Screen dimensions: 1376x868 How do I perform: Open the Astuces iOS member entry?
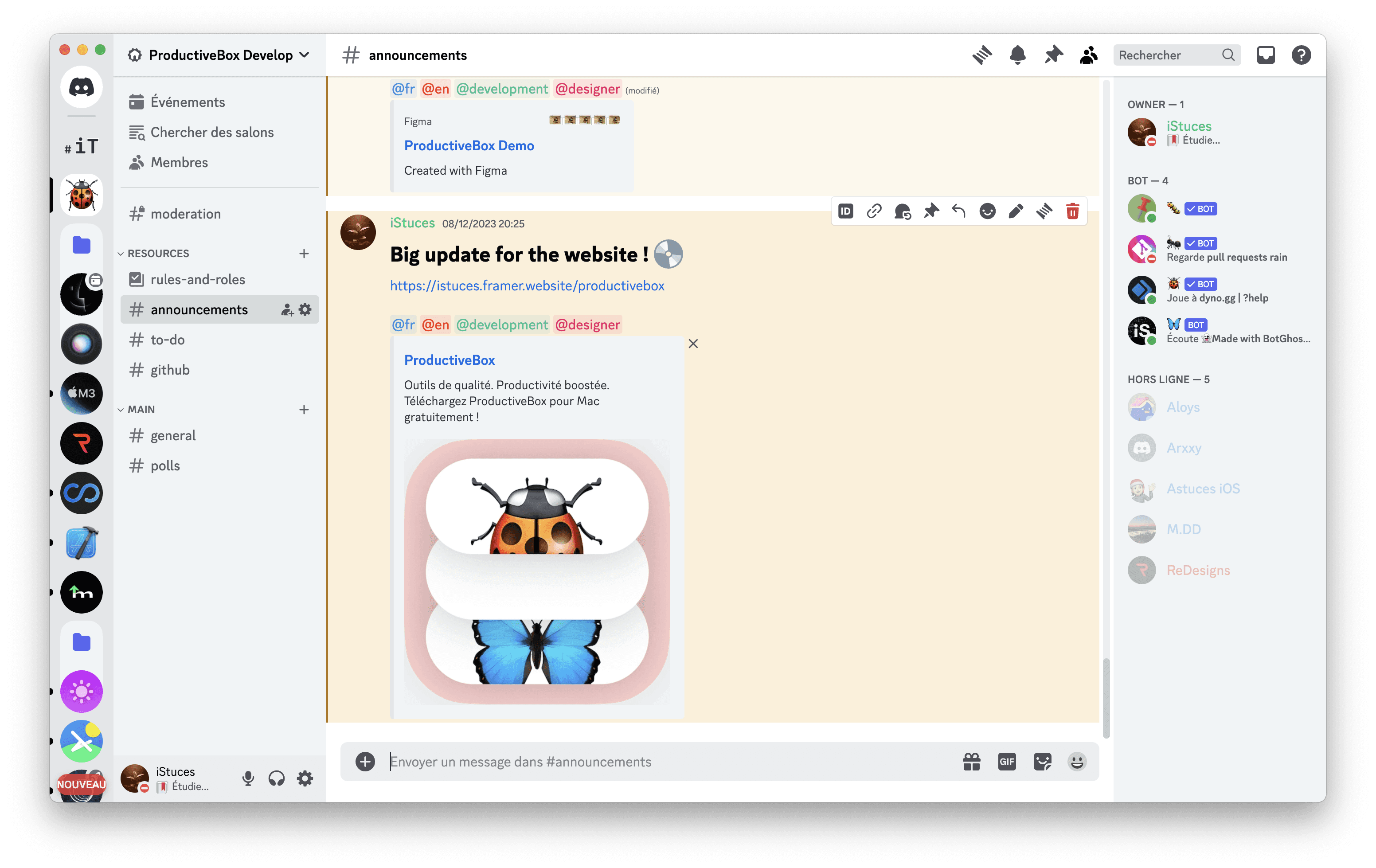[1220, 489]
